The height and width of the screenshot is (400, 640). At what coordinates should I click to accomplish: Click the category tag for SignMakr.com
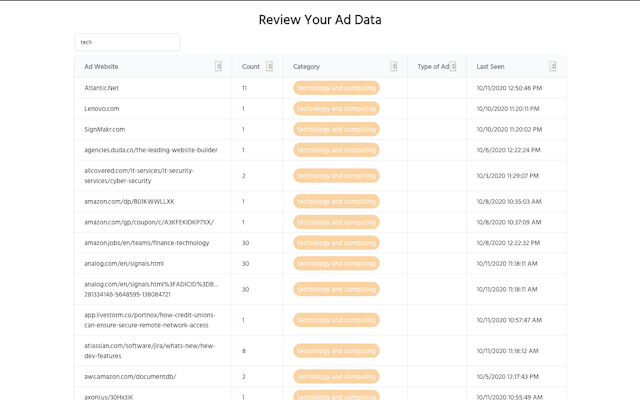click(336, 129)
